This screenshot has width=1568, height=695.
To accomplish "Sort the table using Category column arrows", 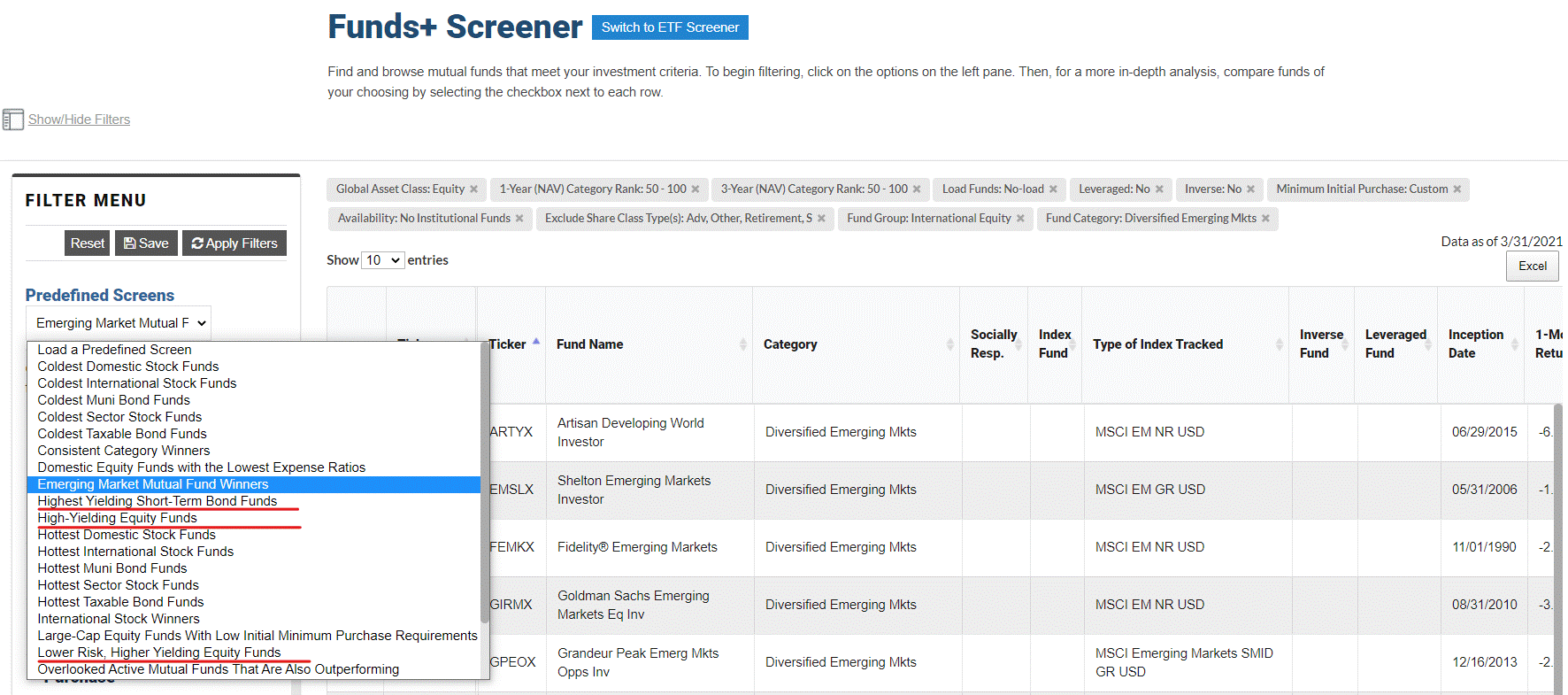I will 950,344.
